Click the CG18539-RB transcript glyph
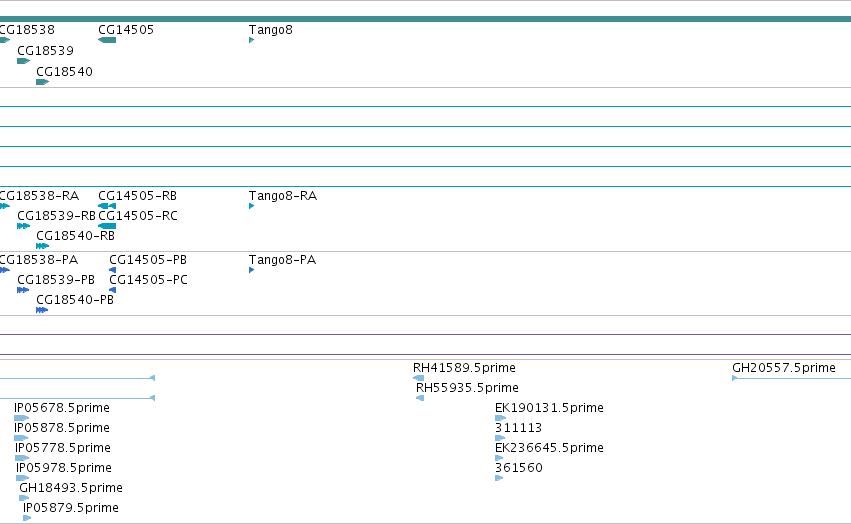The height and width of the screenshot is (524, 851). click(23, 226)
